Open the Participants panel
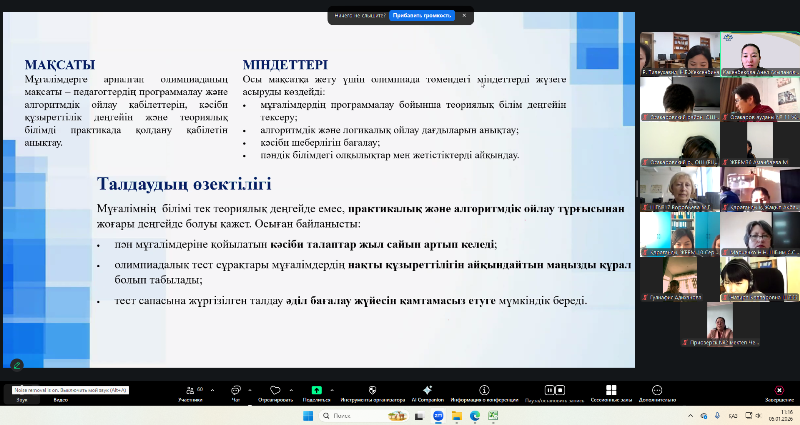Image resolution: width=800 pixels, height=425 pixels. tap(188, 389)
